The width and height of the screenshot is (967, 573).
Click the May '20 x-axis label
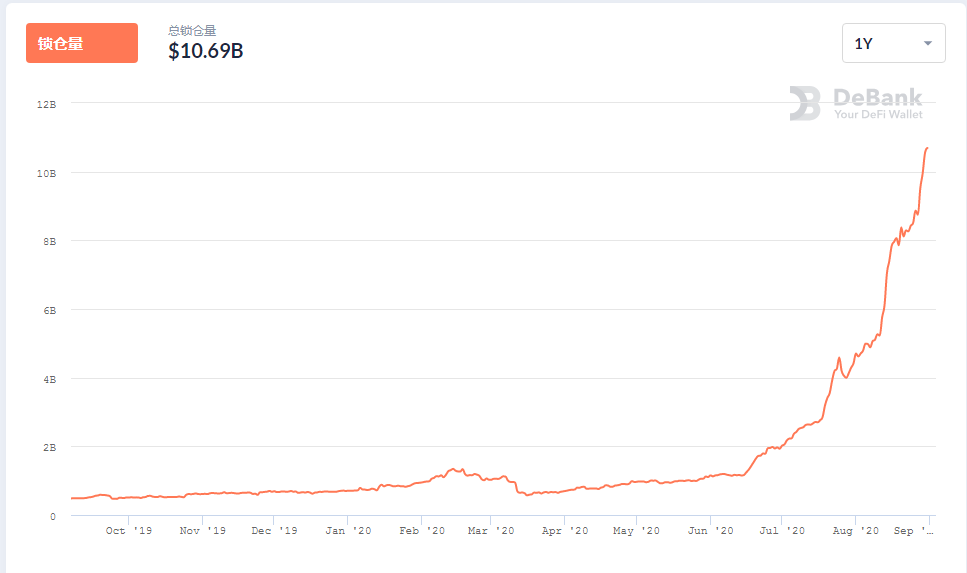[x=636, y=531]
